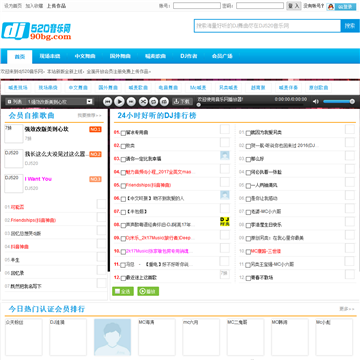Switch to 首页 nav tab
Image resolution: width=360 pixels, height=360 pixels.
(x=20, y=56)
